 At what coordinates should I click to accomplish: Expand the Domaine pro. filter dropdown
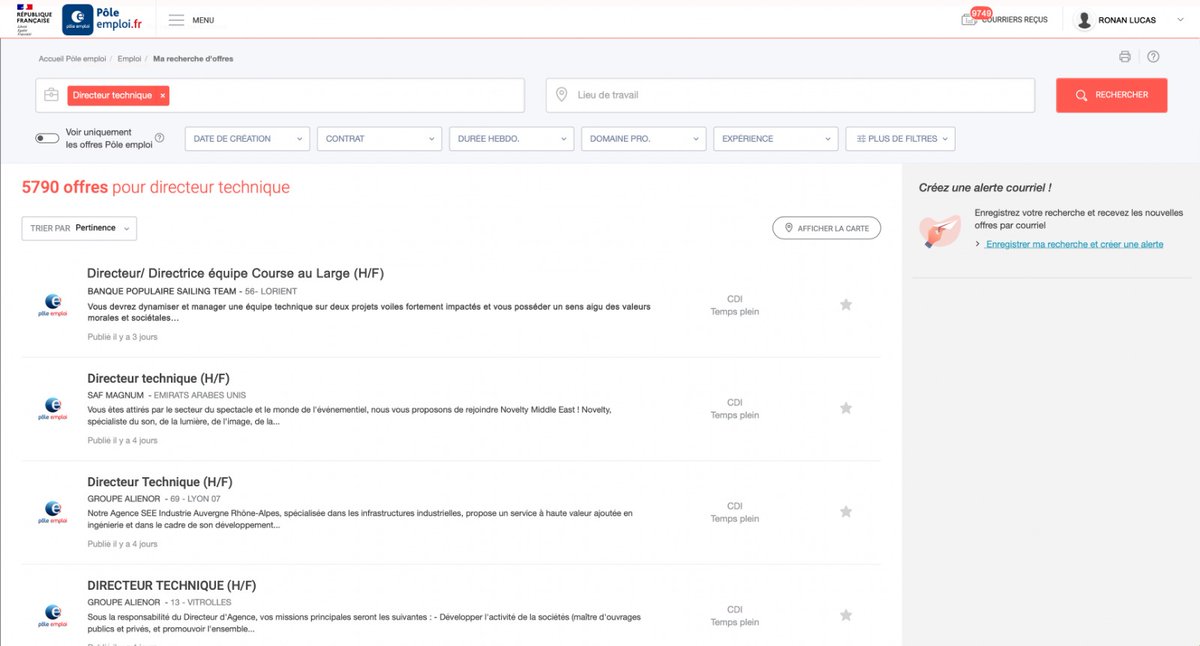pyautogui.click(x=643, y=139)
